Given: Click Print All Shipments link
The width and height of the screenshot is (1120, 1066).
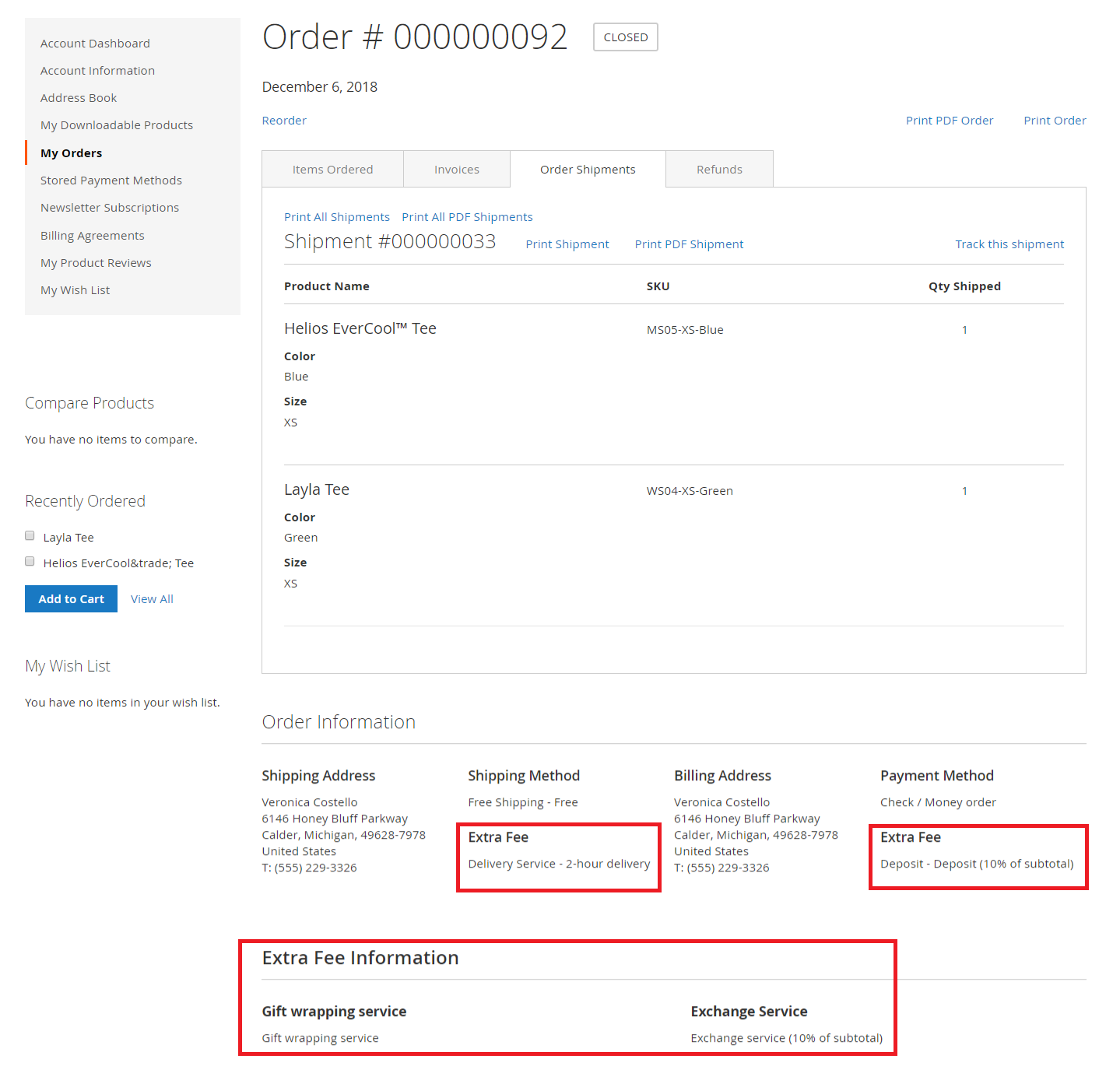Looking at the screenshot, I should point(336,217).
